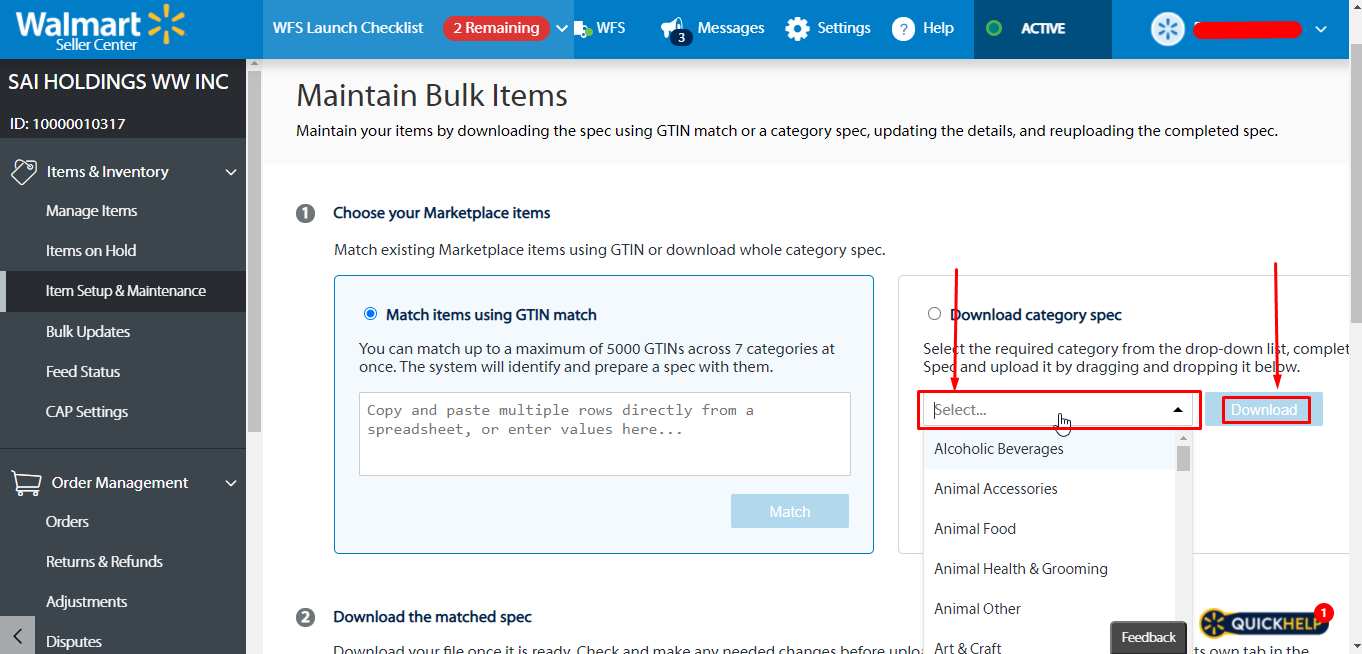Collapse the sidebar with left arrow
1362x654 pixels.
pos(17,636)
